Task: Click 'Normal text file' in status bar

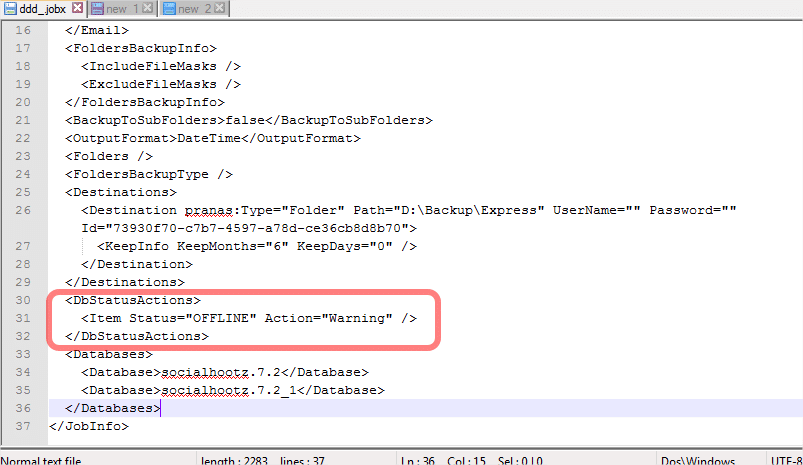Action: pos(41,460)
